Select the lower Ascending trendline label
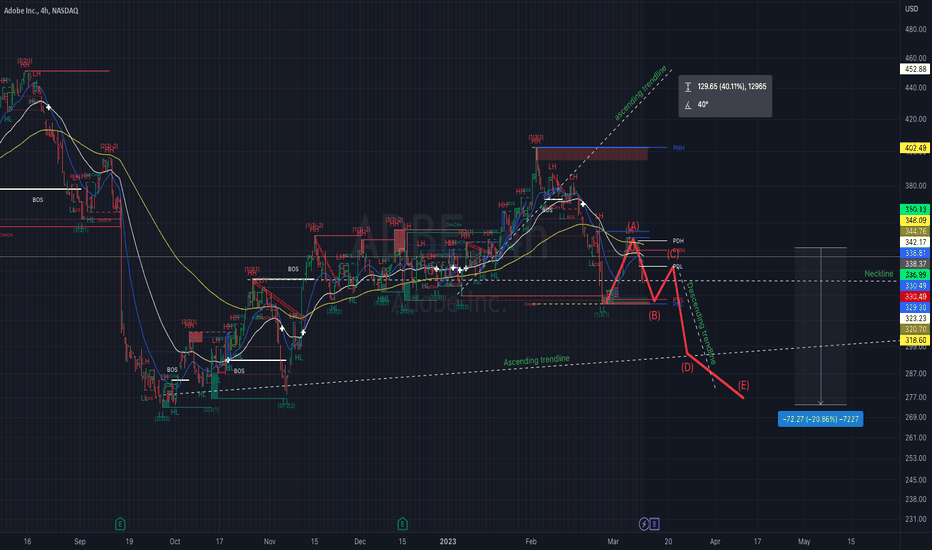The image size is (932, 550). [536, 360]
